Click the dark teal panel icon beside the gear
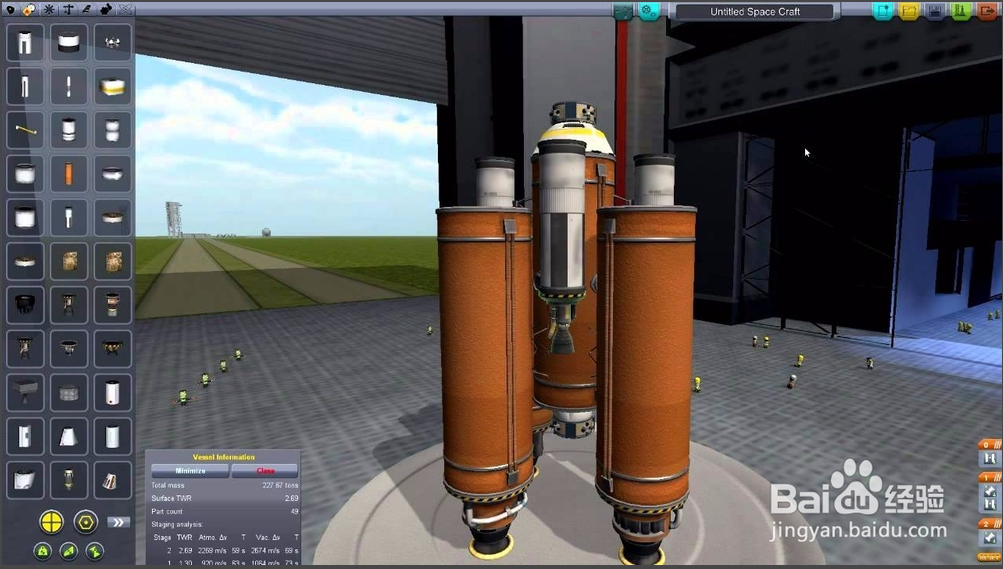 click(x=622, y=11)
